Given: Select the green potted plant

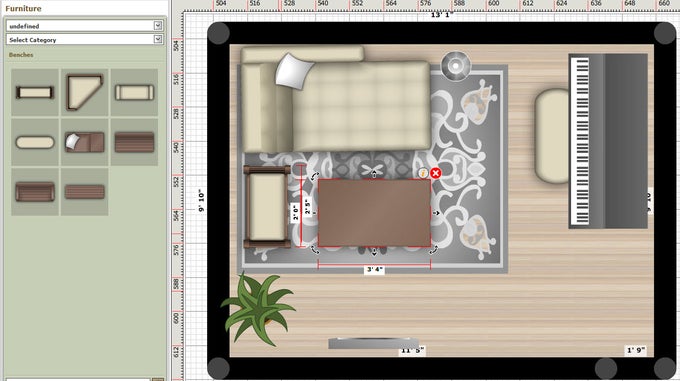Looking at the screenshot, I should (258, 309).
